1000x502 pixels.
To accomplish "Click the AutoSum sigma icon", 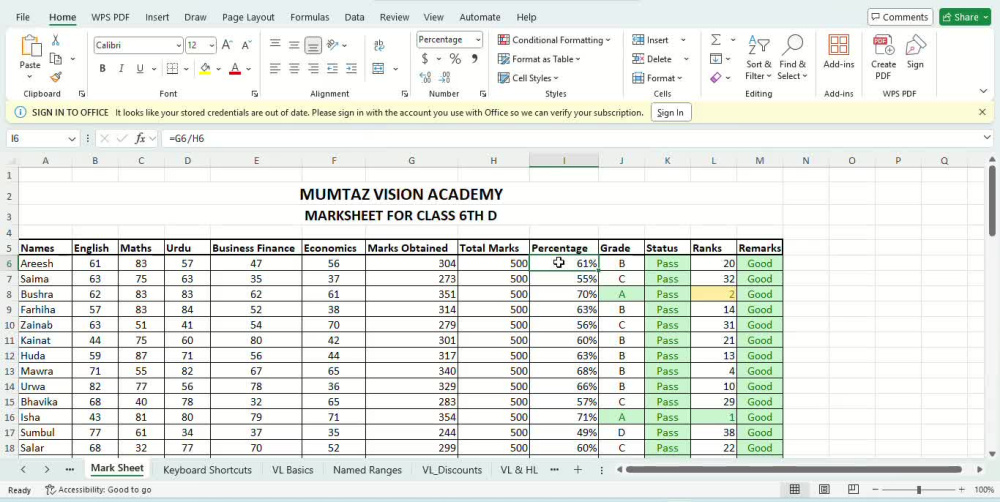I will (716, 40).
